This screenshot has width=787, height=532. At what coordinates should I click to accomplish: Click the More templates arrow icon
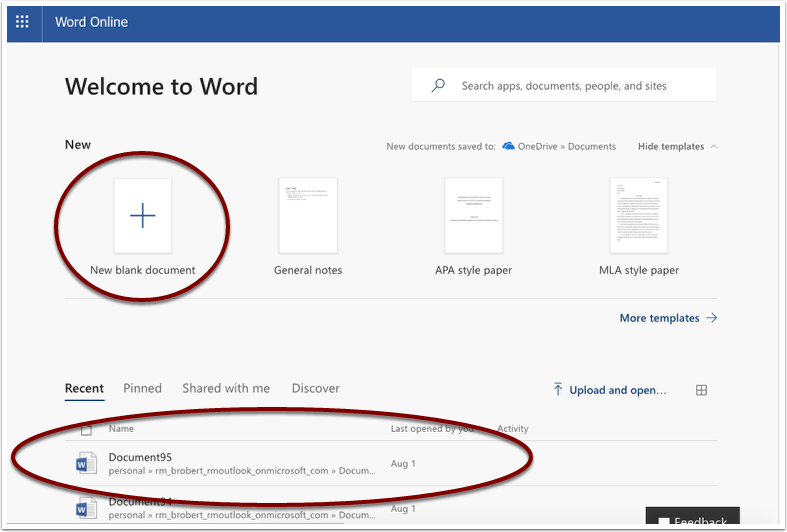pyautogui.click(x=712, y=318)
